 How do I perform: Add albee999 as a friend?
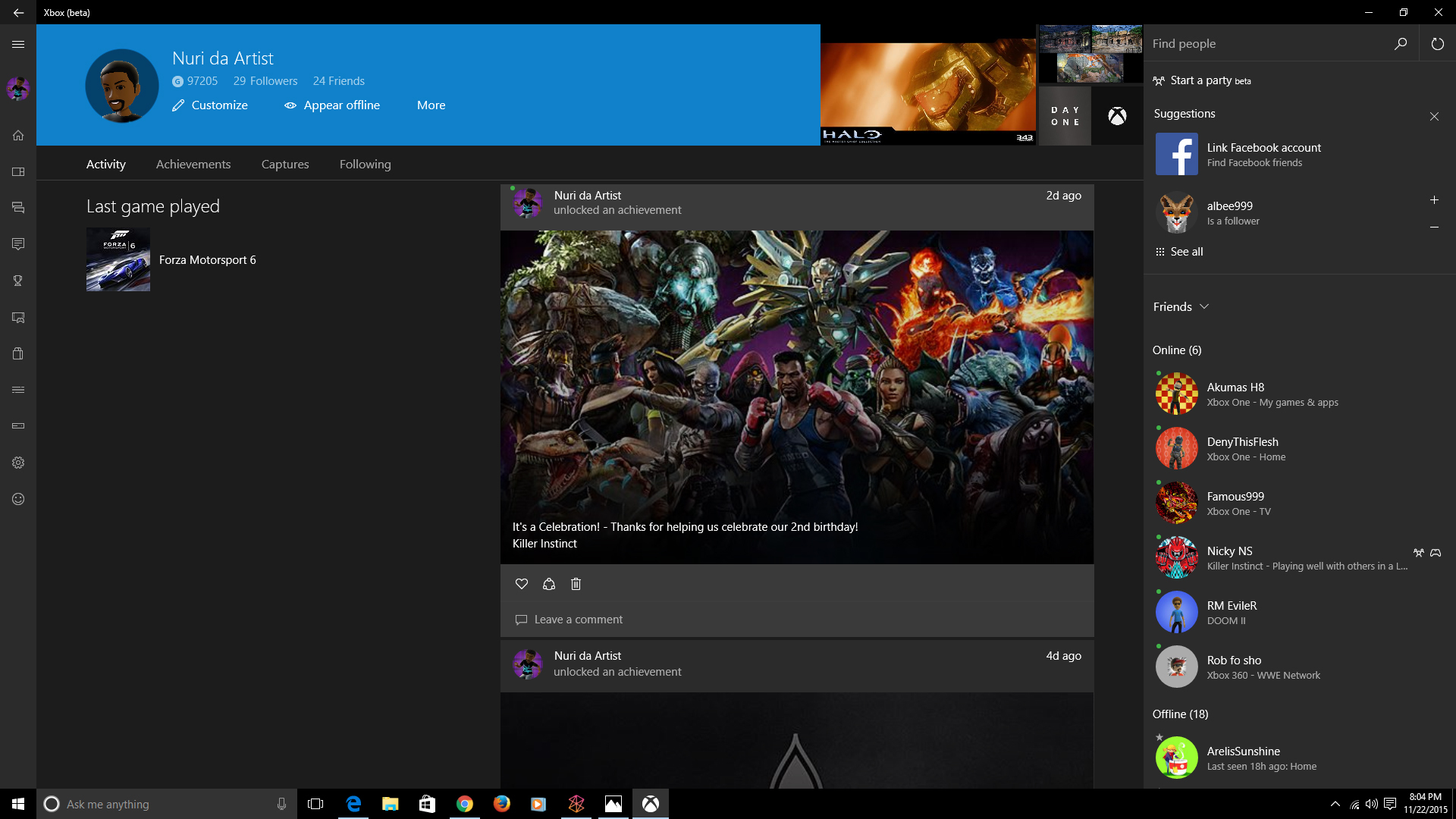point(1434,200)
